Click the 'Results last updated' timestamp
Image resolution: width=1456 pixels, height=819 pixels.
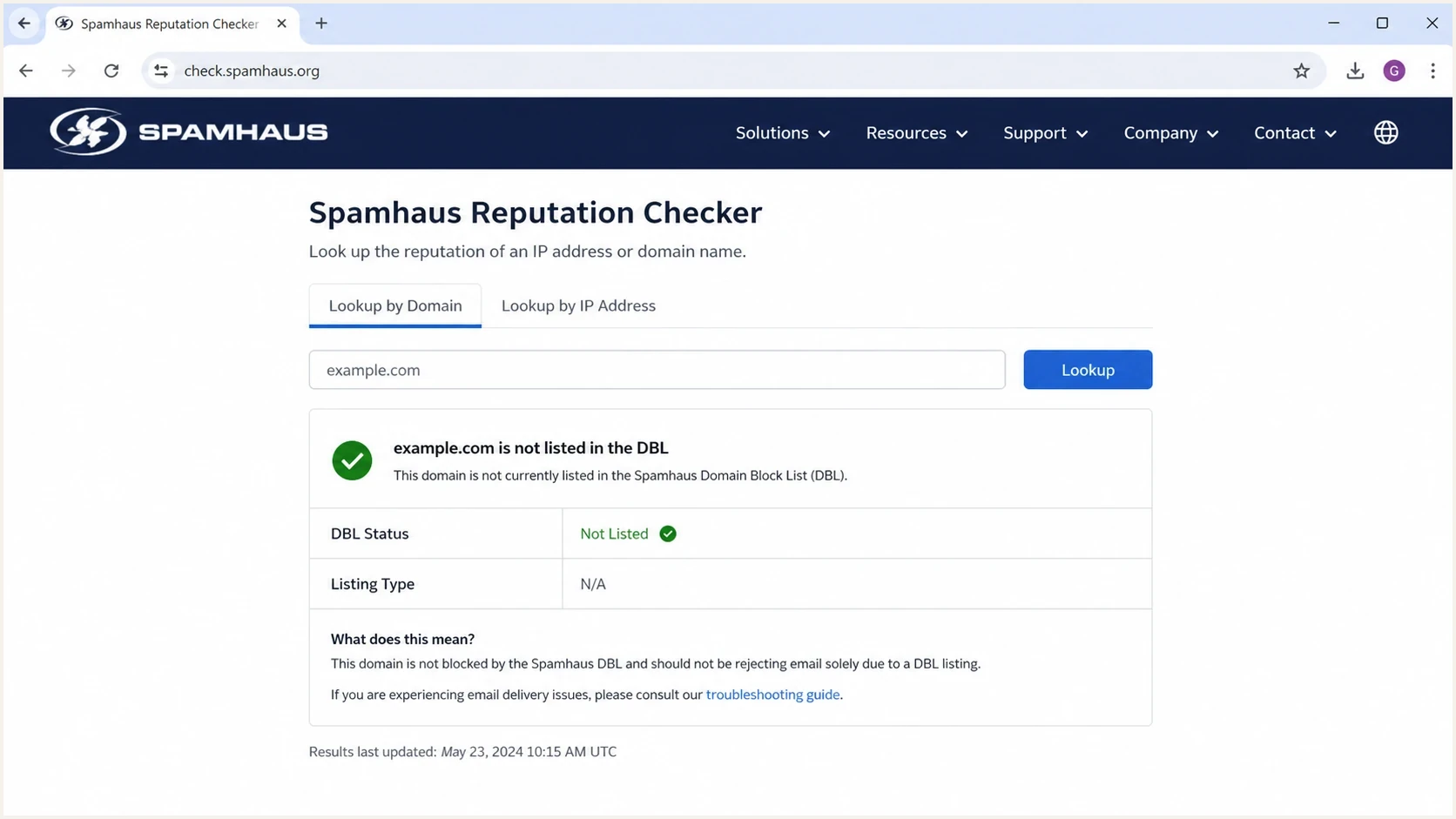coord(462,752)
